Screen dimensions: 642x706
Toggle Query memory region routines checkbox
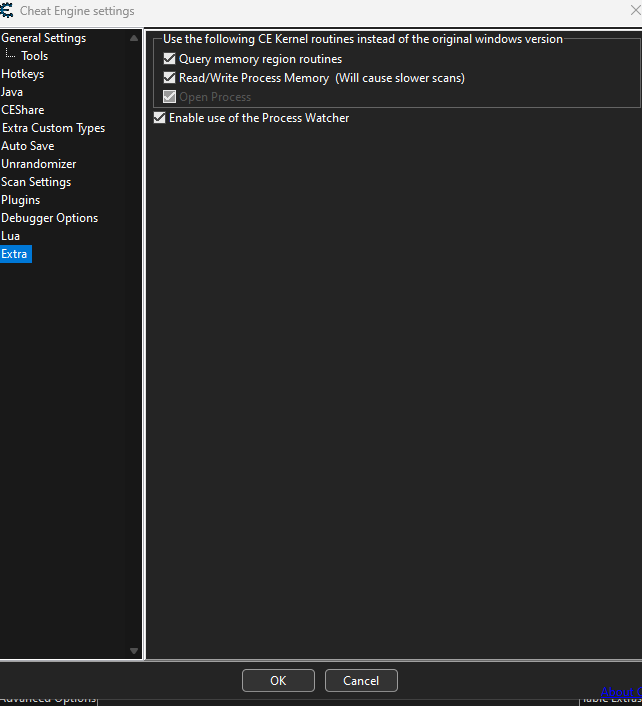pos(169,59)
